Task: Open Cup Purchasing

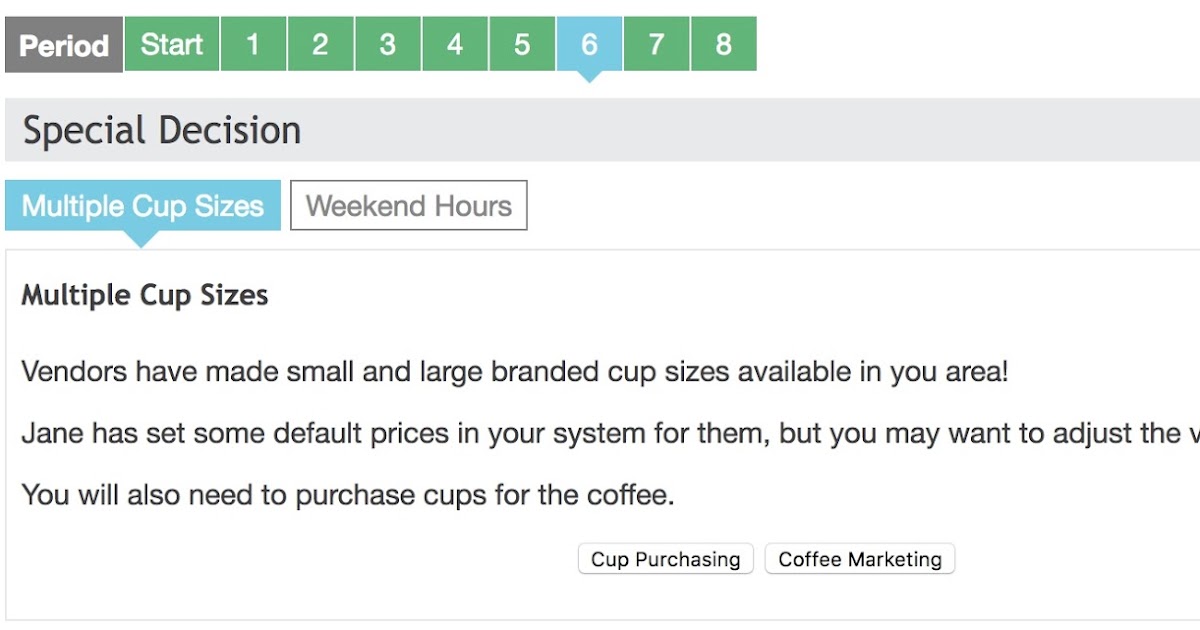Action: 665,559
